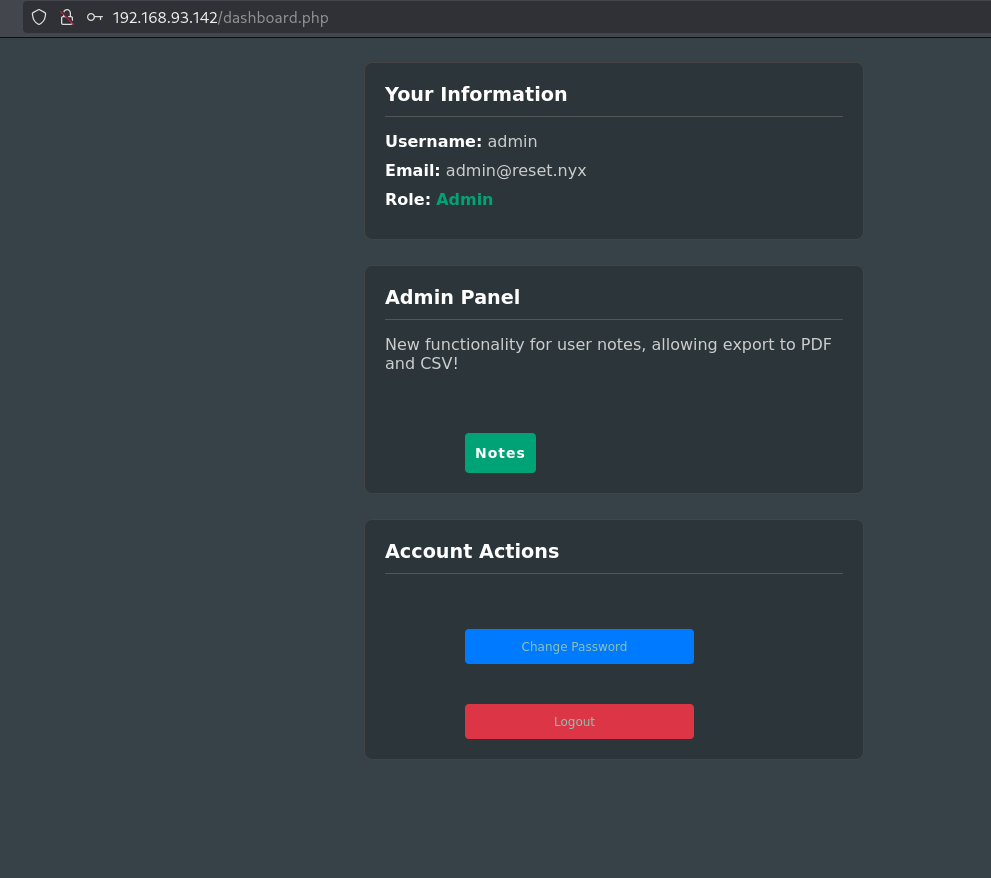Click the username value admin
This screenshot has height=878, width=991.
click(512, 142)
